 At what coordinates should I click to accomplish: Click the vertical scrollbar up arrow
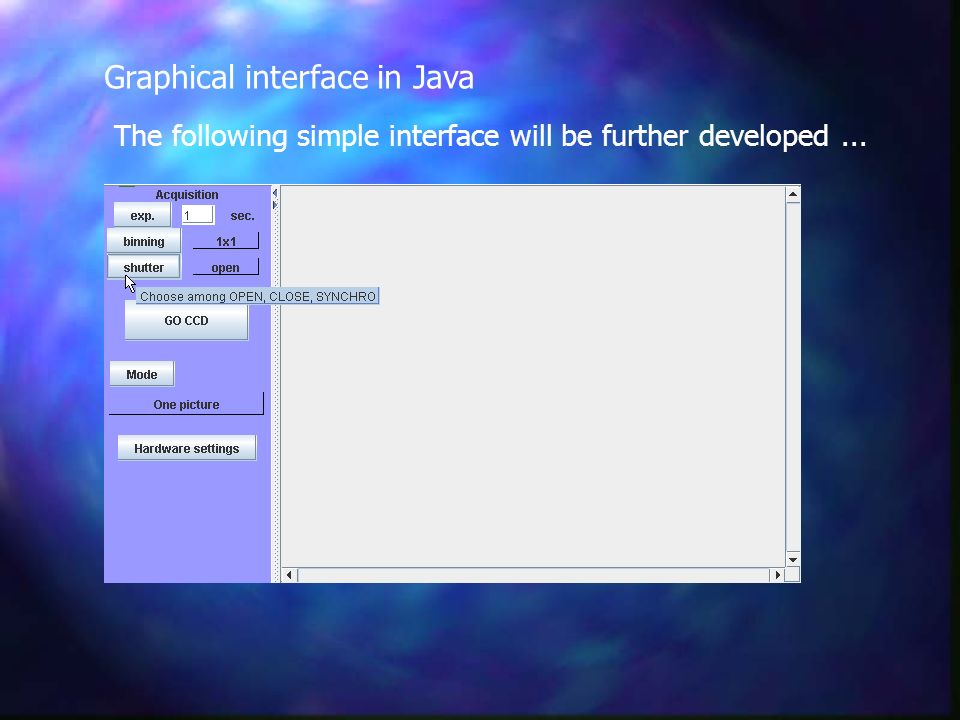(793, 195)
